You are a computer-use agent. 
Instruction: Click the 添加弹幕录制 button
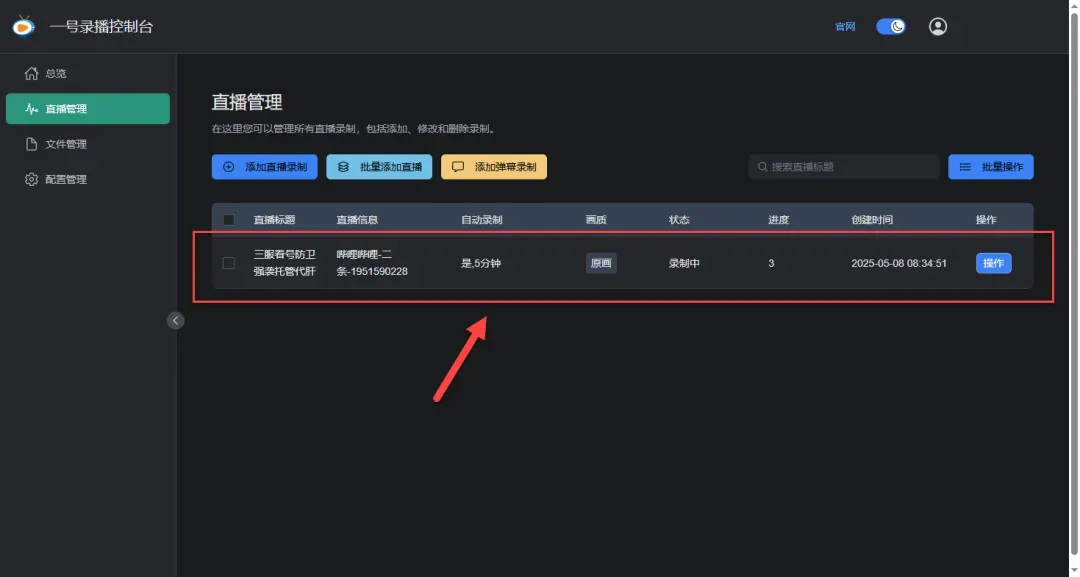[496, 166]
